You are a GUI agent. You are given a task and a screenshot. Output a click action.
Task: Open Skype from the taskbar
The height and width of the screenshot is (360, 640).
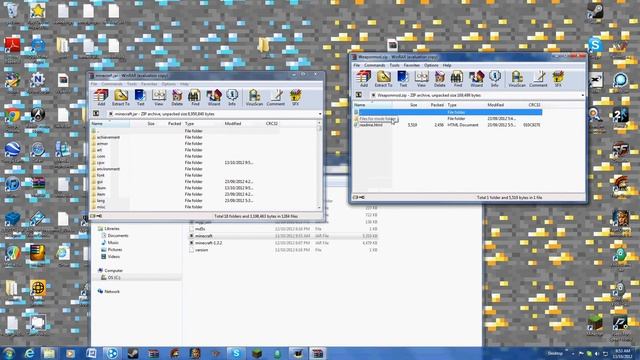[x=236, y=353]
